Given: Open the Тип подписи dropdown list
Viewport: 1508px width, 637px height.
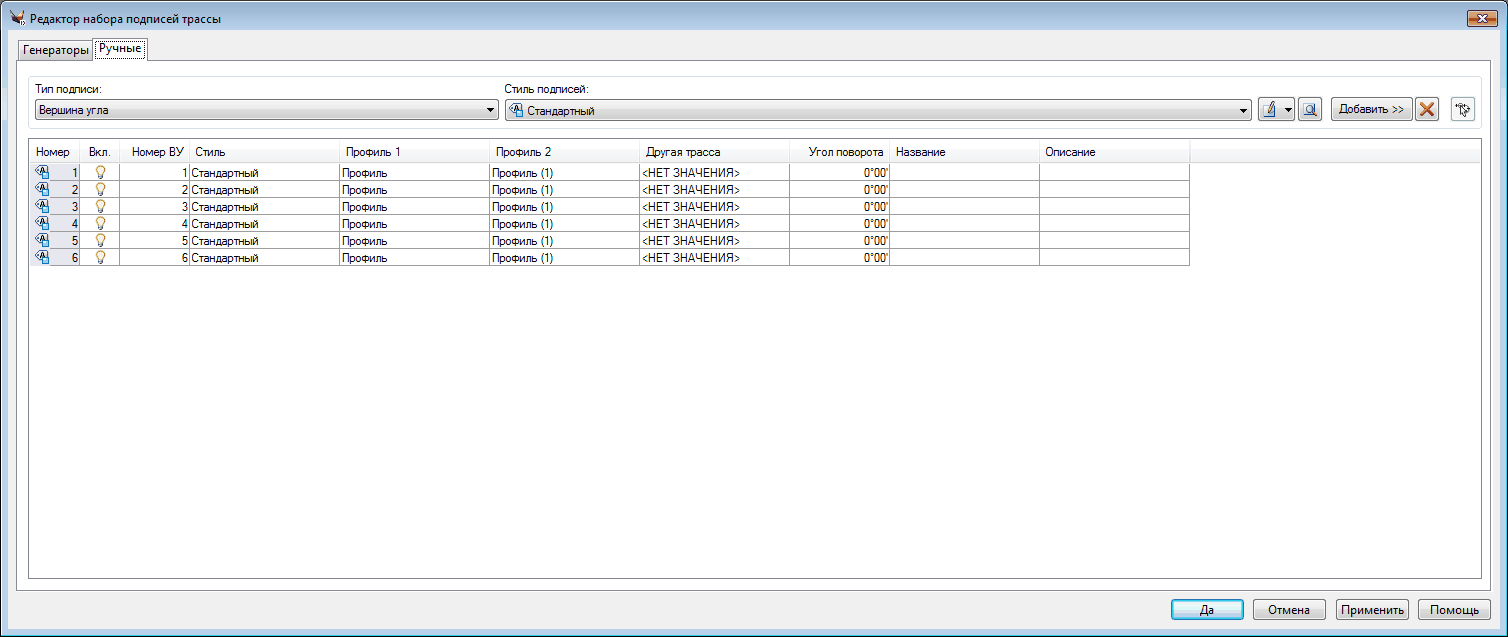Looking at the screenshot, I should point(490,110).
